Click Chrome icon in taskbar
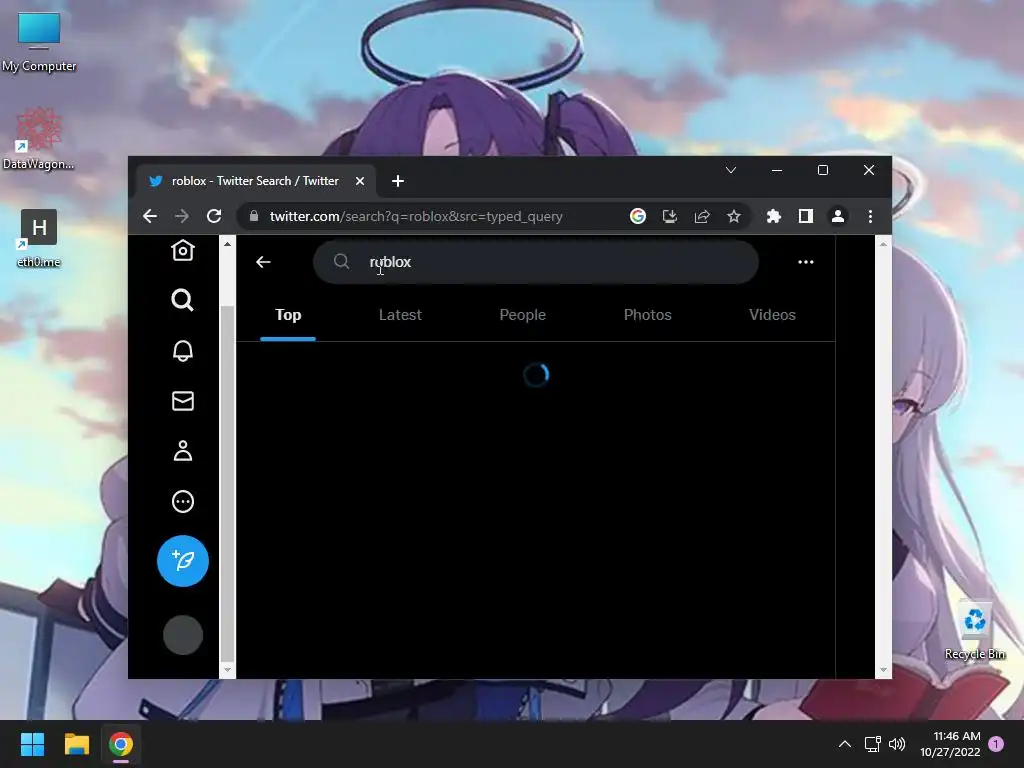 tap(121, 744)
